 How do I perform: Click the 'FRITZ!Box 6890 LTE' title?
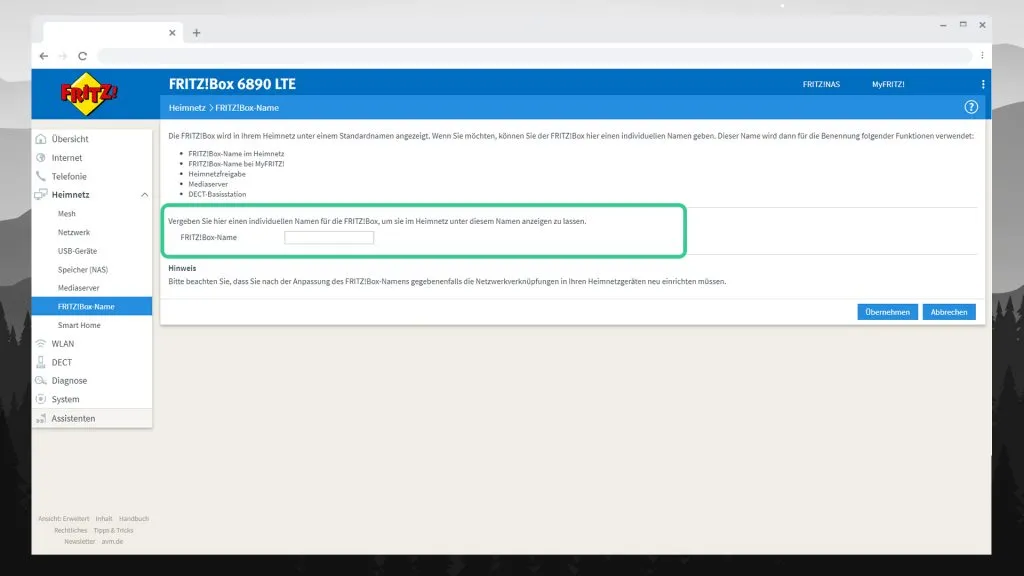point(232,84)
